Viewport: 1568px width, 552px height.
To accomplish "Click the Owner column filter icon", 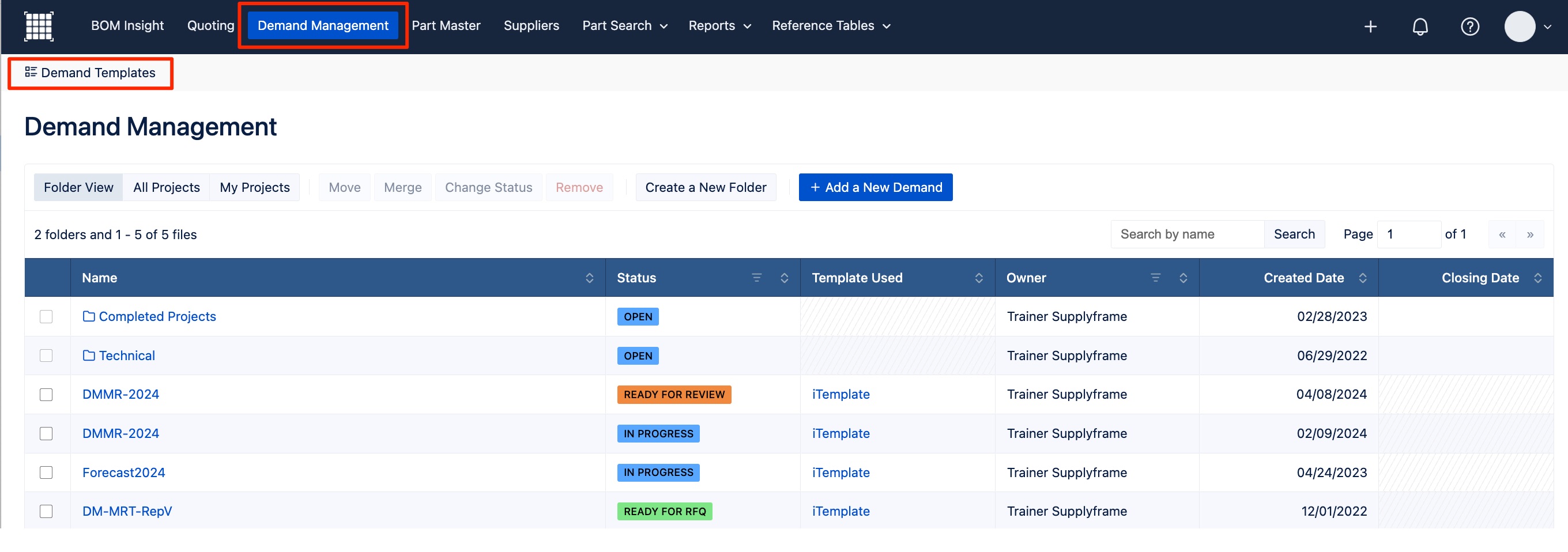I will [x=1155, y=278].
